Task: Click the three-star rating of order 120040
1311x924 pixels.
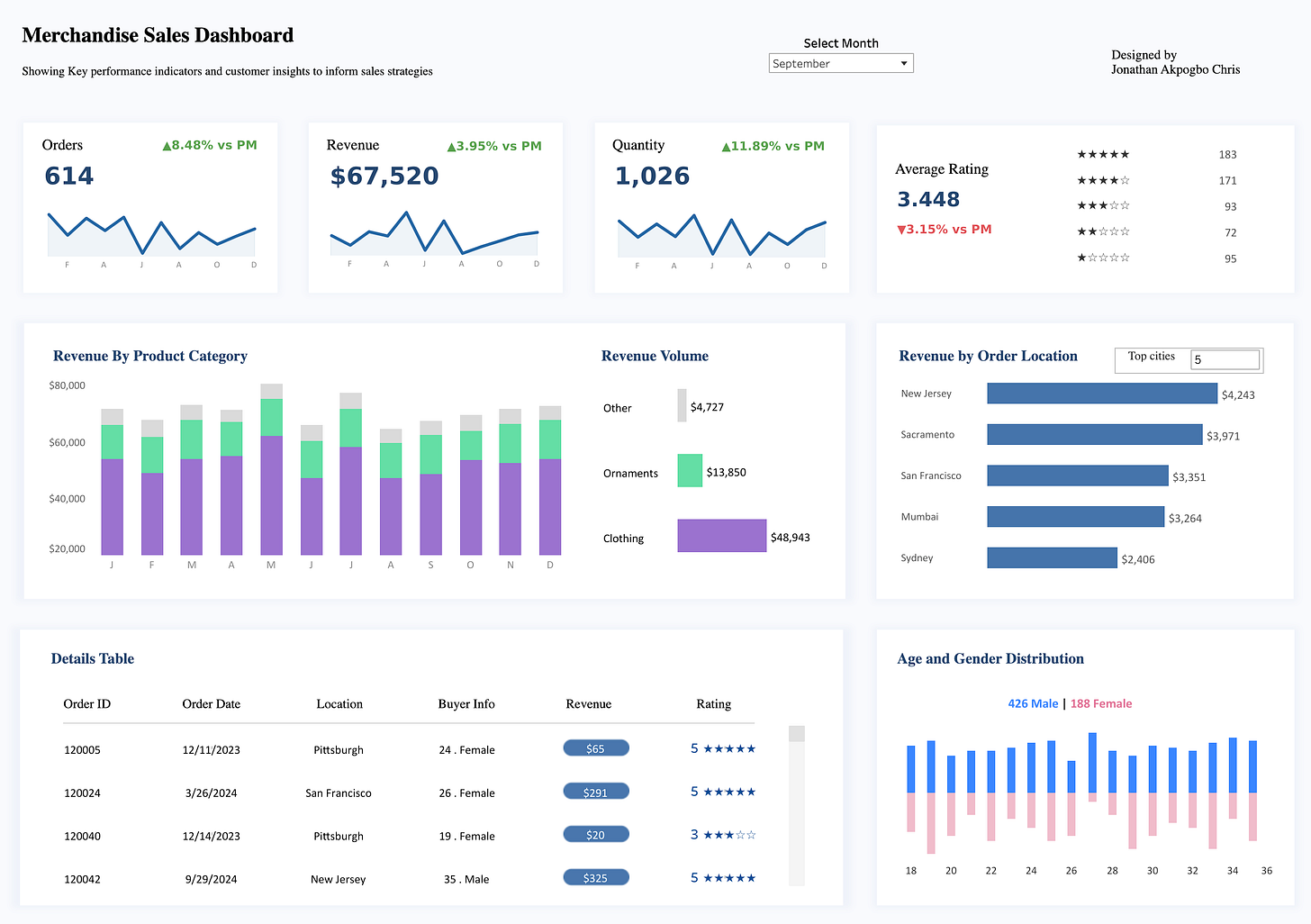Action: coord(723,835)
